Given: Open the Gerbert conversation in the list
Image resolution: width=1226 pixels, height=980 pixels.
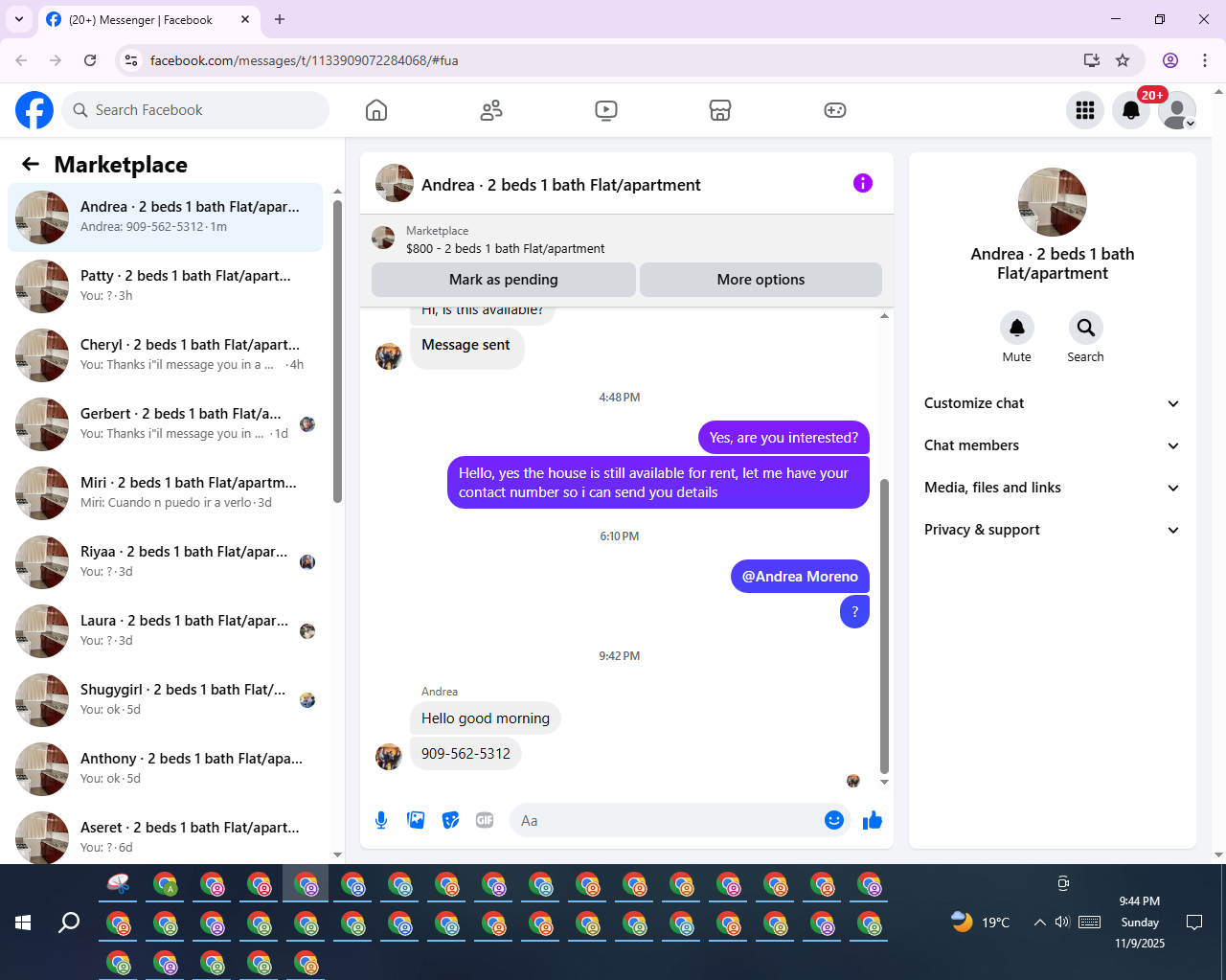Looking at the screenshot, I should point(165,424).
